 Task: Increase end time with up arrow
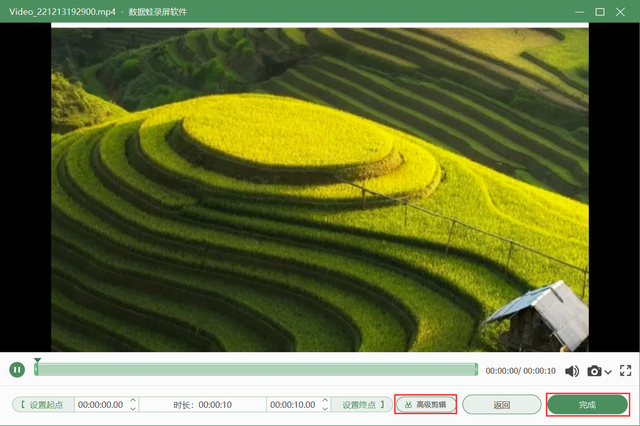point(325,401)
